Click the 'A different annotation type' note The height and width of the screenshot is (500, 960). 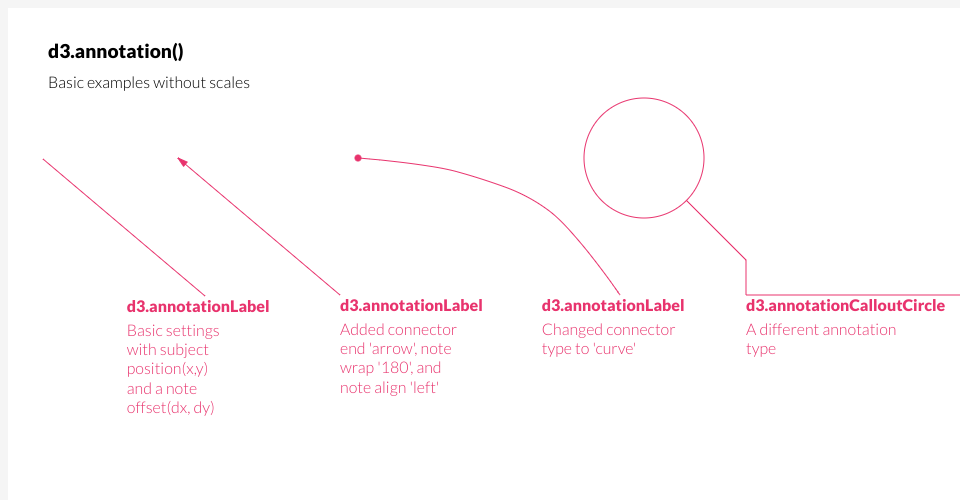click(x=820, y=339)
